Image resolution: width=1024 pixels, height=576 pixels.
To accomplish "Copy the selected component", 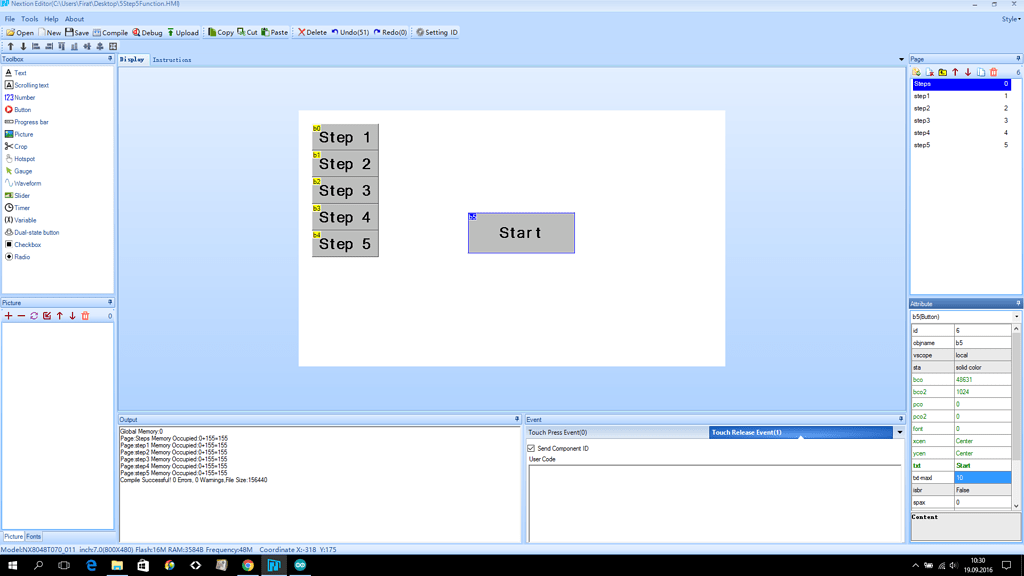I will pyautogui.click(x=221, y=32).
